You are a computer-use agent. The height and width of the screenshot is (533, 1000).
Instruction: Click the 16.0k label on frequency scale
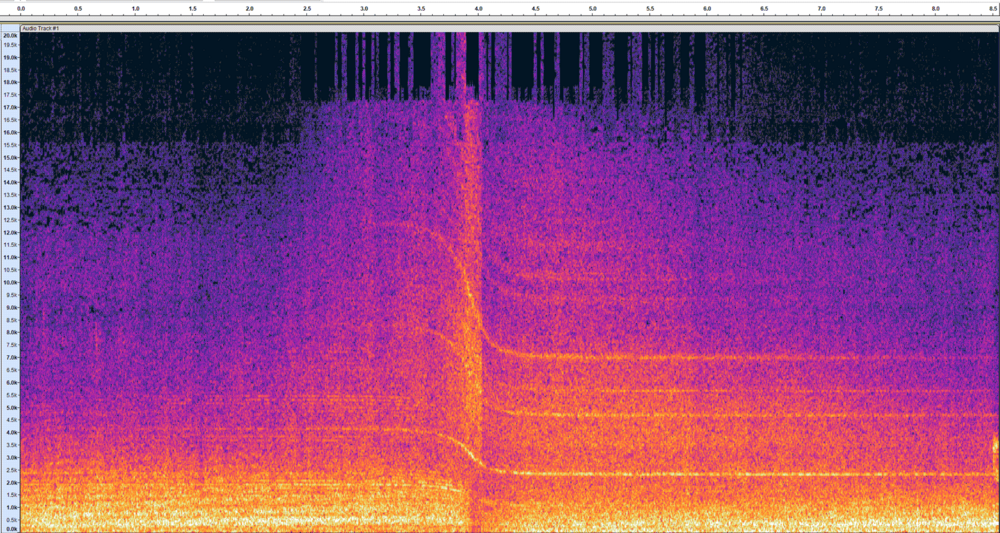coord(10,132)
